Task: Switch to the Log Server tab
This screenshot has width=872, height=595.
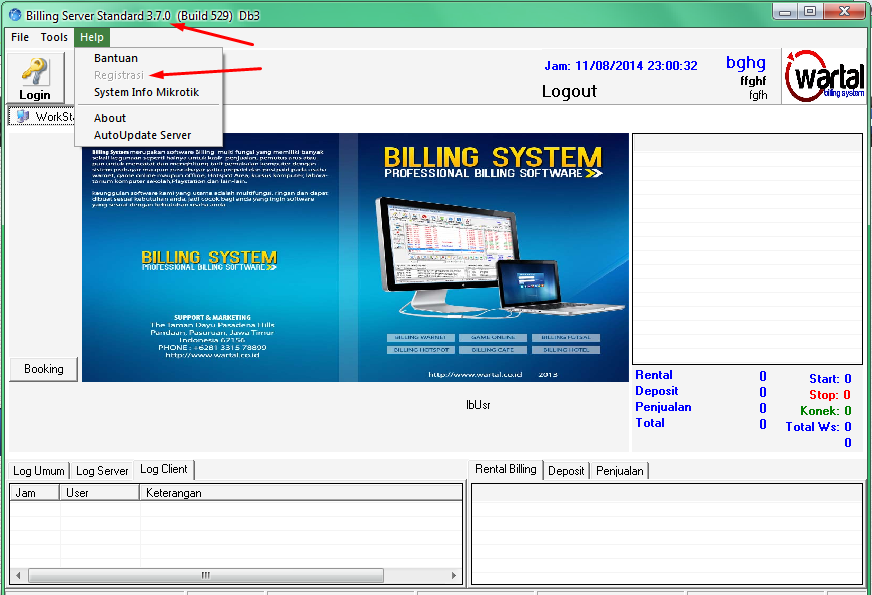Action: click(x=102, y=471)
